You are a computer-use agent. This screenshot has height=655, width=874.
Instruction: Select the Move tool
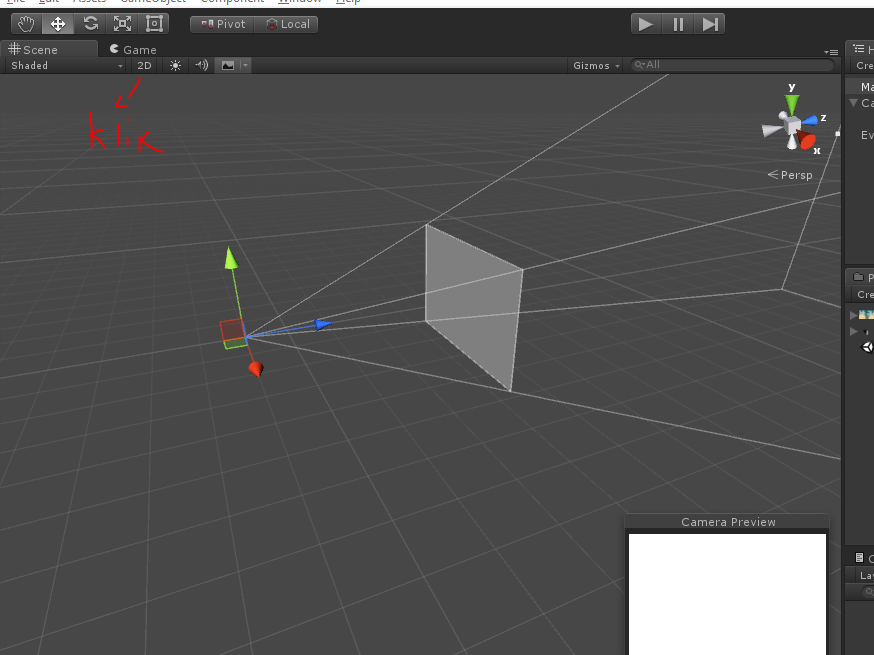(57, 23)
